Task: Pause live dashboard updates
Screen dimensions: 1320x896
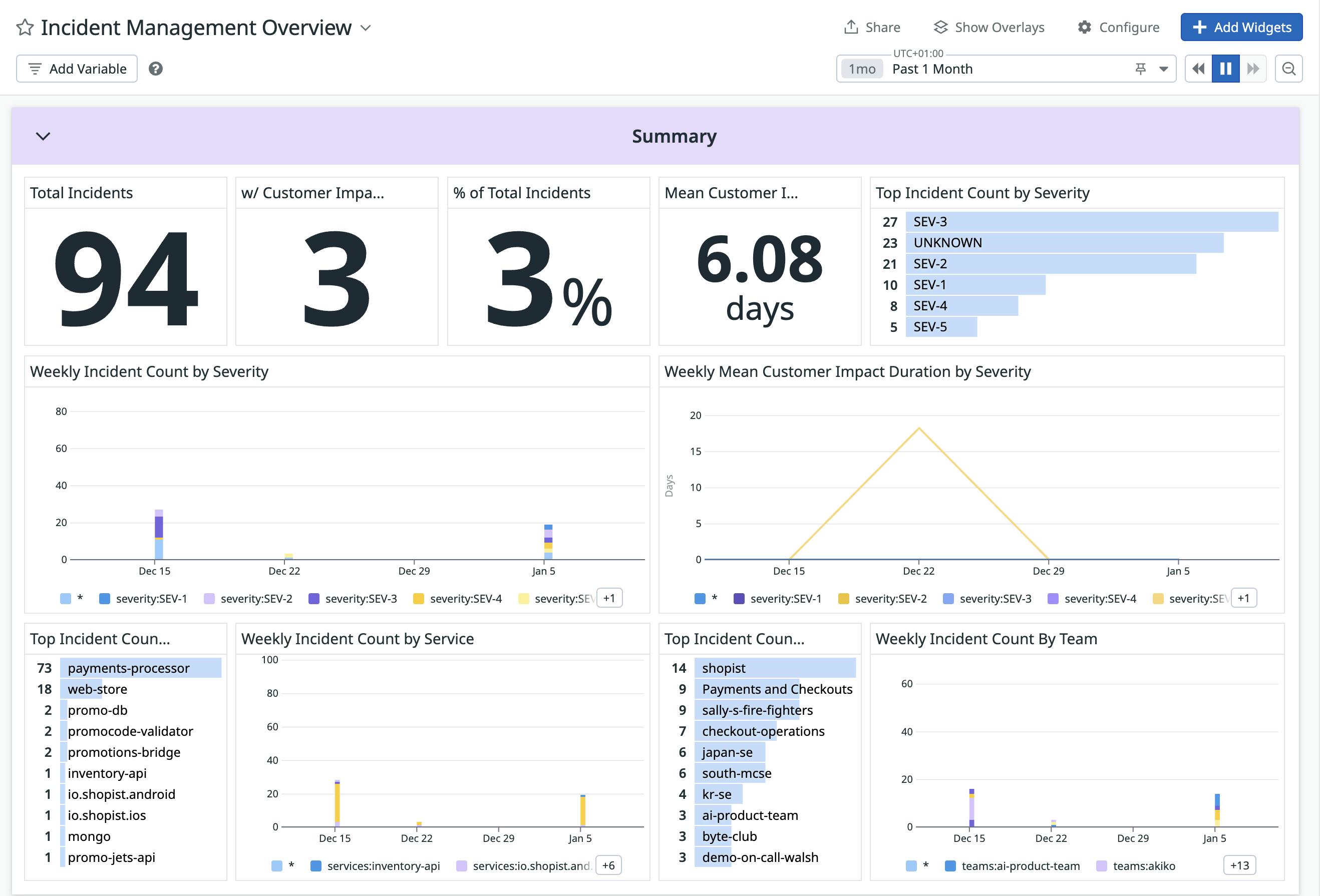Action: coord(1225,68)
